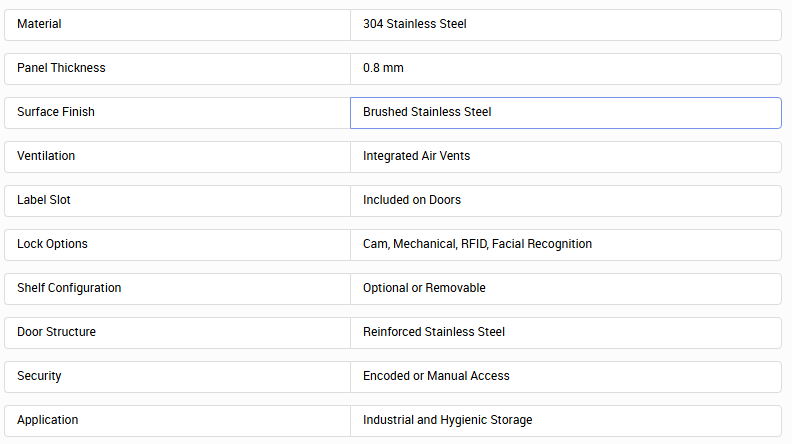Click the Material label cell
The width and height of the screenshot is (792, 444).
pos(177,25)
